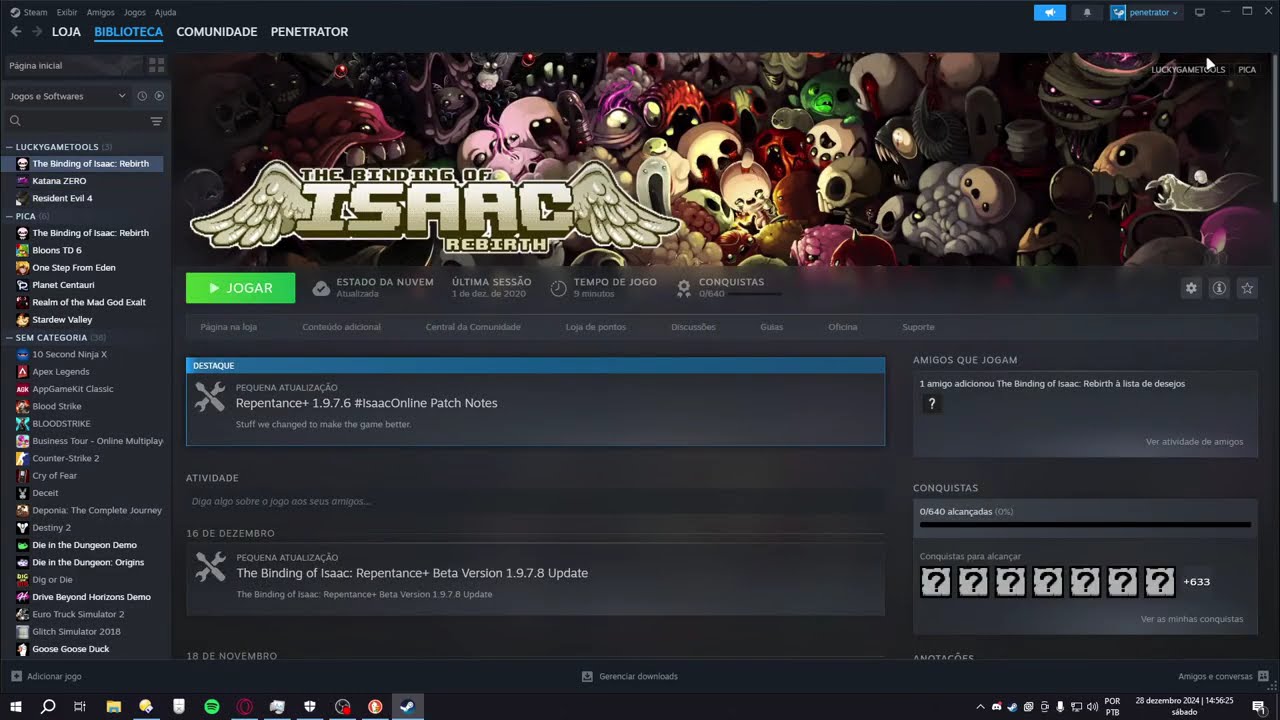Select Counter-Strike 2 in library list
This screenshot has width=1280, height=720.
click(66, 458)
